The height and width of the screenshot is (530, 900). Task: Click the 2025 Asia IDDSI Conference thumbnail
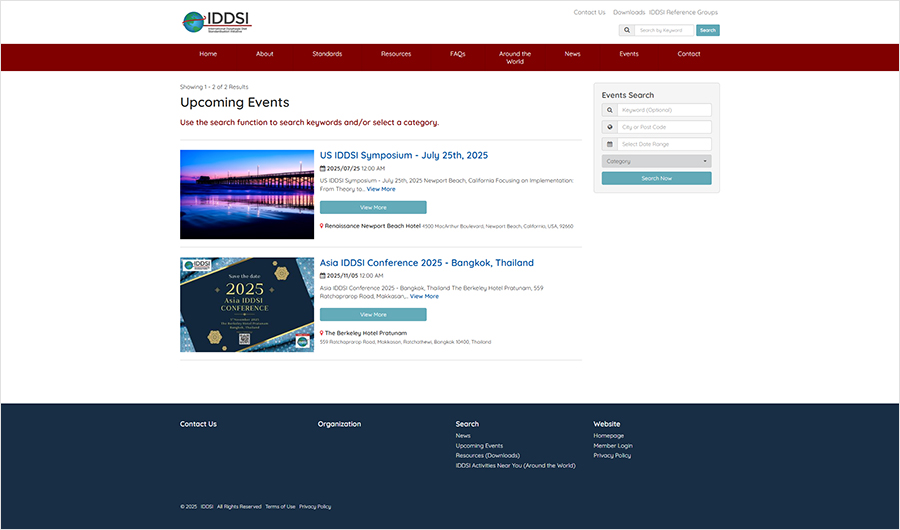[247, 305]
